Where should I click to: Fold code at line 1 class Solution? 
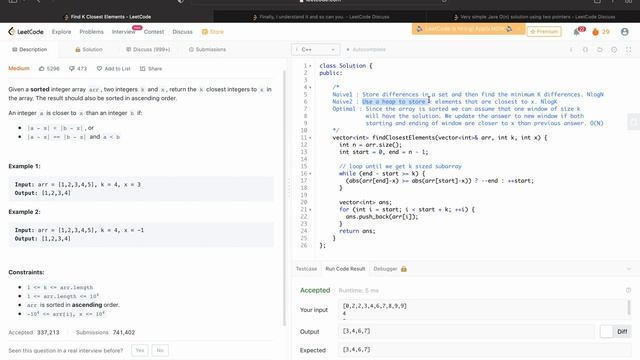pyautogui.click(x=310, y=66)
